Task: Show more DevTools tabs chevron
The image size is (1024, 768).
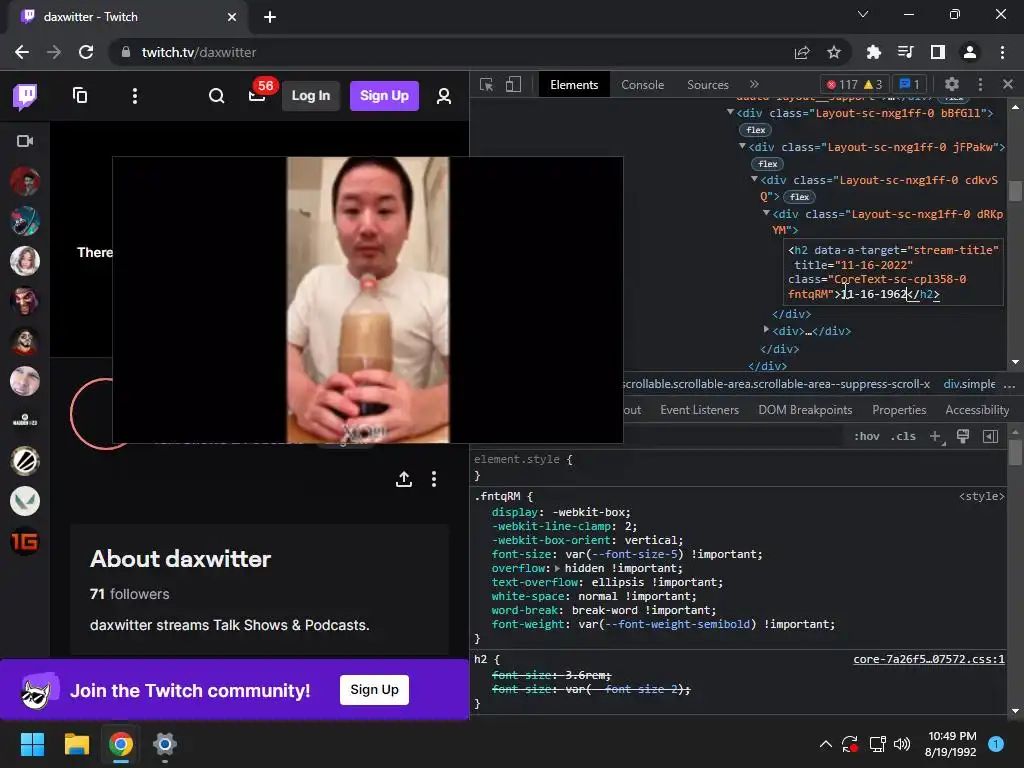Action: [754, 84]
